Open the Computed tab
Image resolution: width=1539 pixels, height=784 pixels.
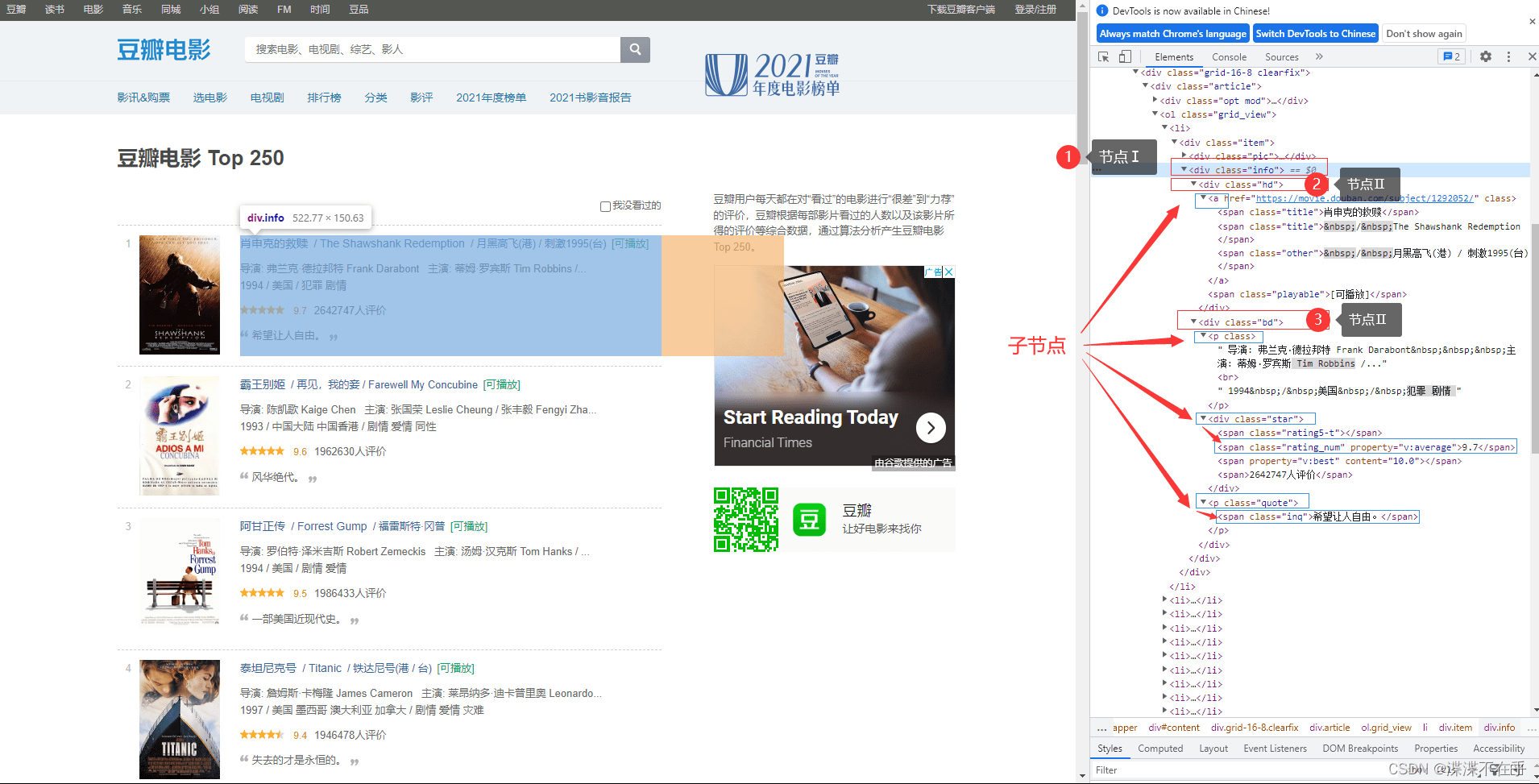point(1160,749)
